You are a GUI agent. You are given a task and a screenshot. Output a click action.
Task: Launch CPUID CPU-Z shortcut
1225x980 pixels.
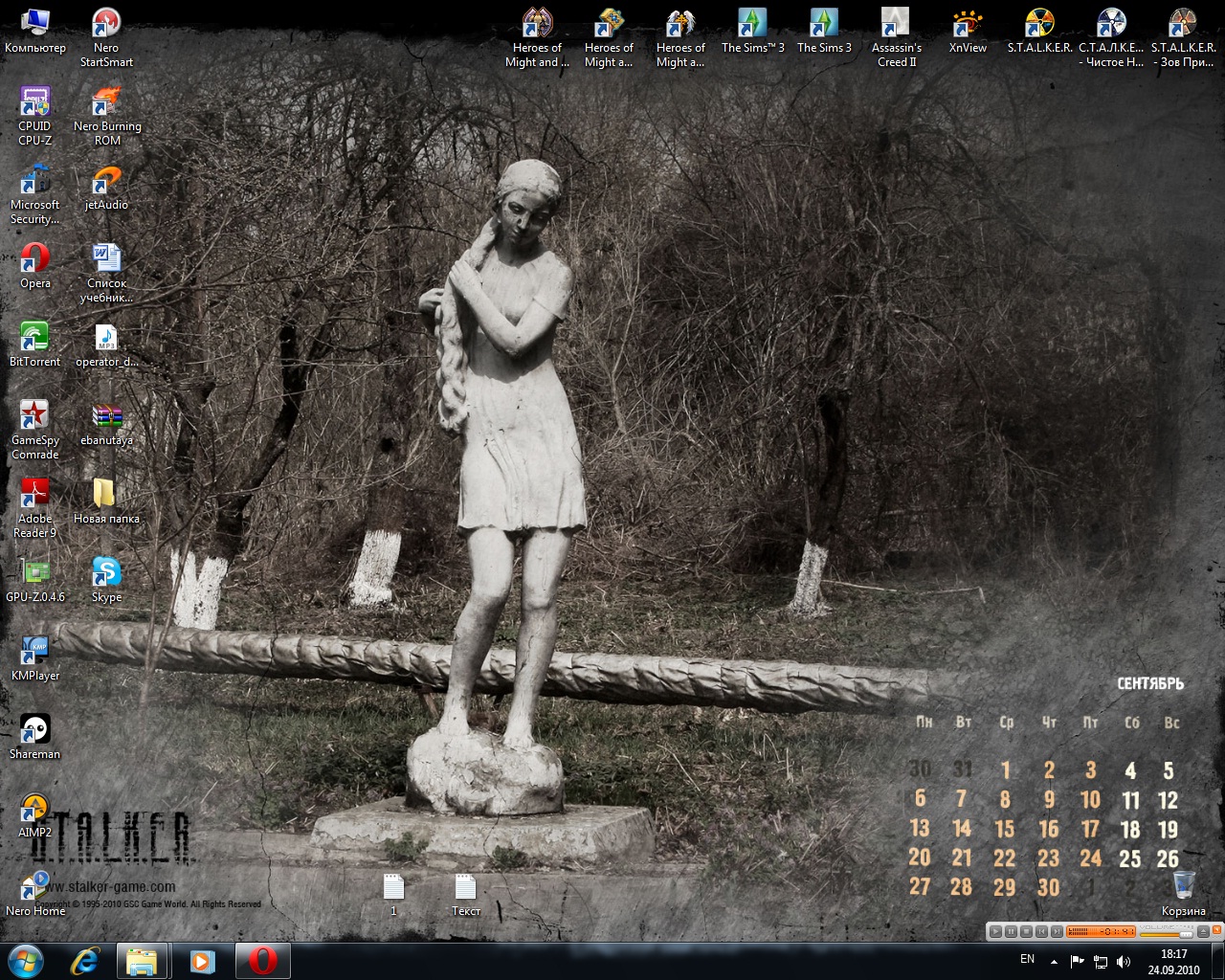[35, 117]
